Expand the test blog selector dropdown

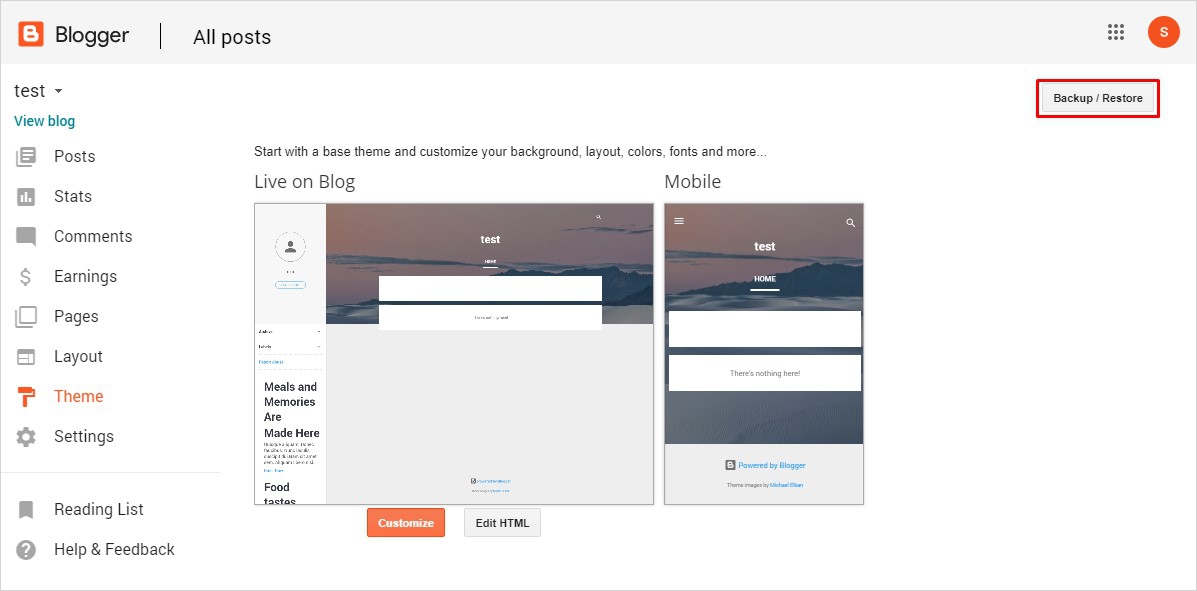click(x=58, y=91)
